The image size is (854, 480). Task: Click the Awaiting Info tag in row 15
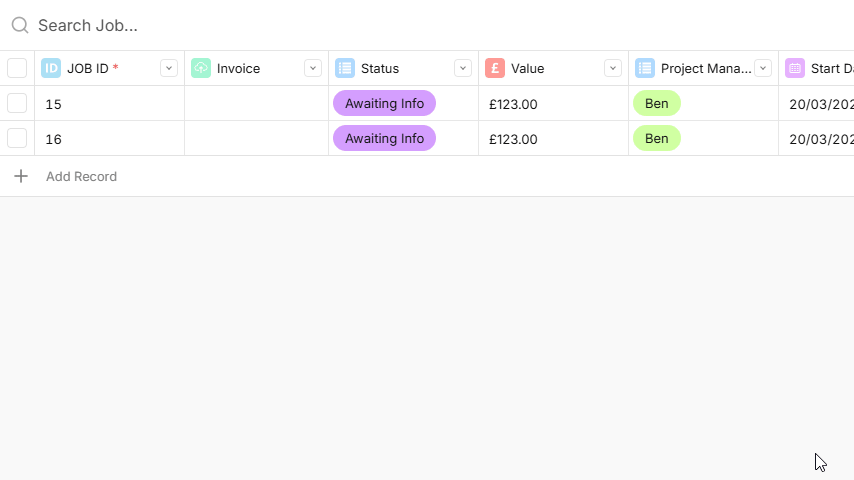click(385, 103)
